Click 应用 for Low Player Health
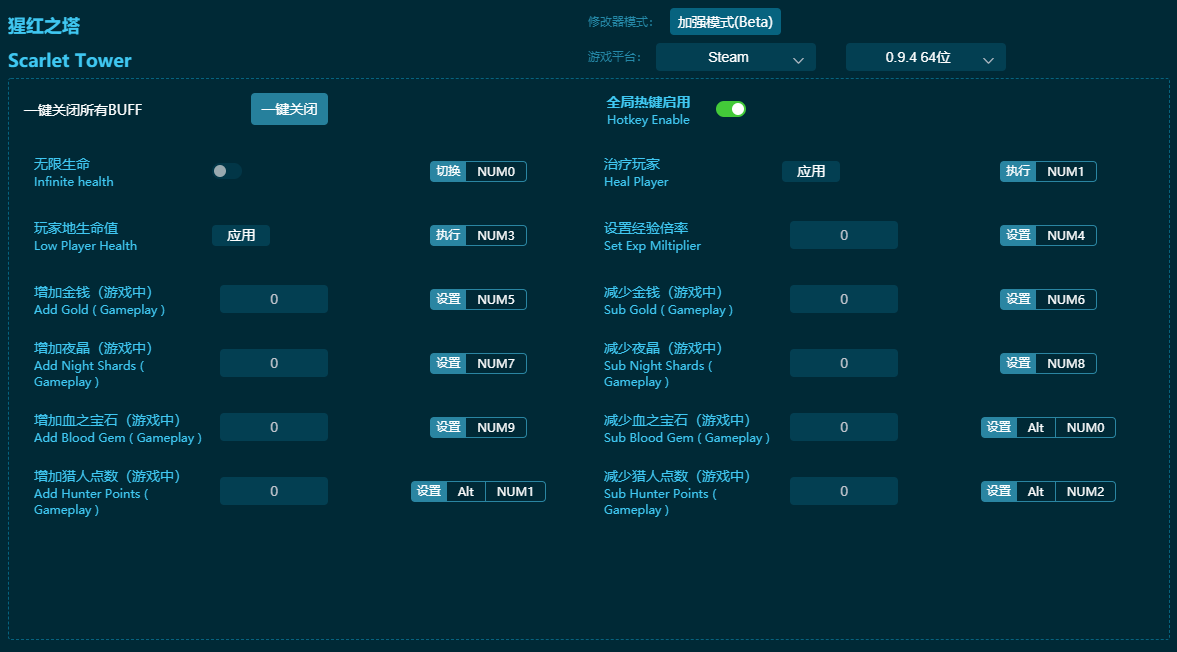The width and height of the screenshot is (1177, 652). [240, 235]
